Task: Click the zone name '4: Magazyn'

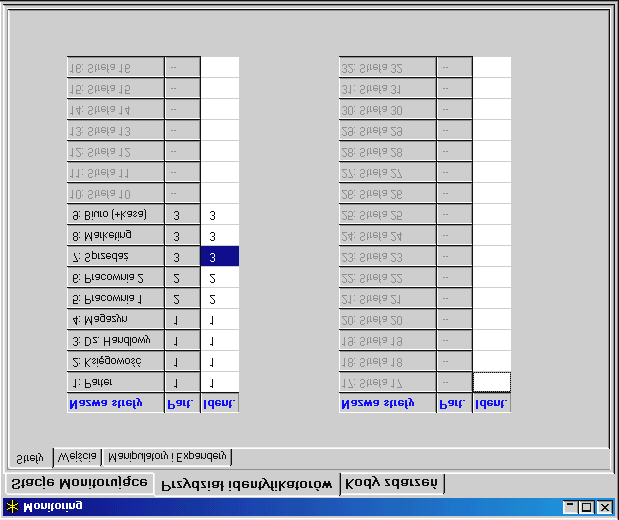Action: point(116,320)
